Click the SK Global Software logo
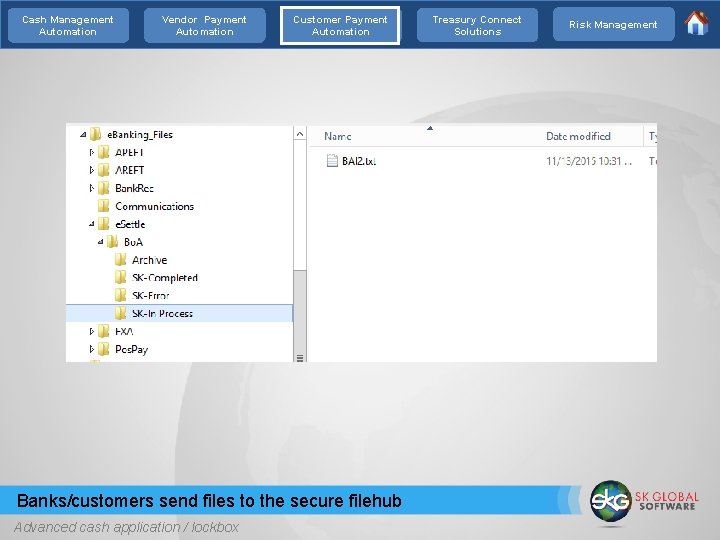 click(644, 501)
